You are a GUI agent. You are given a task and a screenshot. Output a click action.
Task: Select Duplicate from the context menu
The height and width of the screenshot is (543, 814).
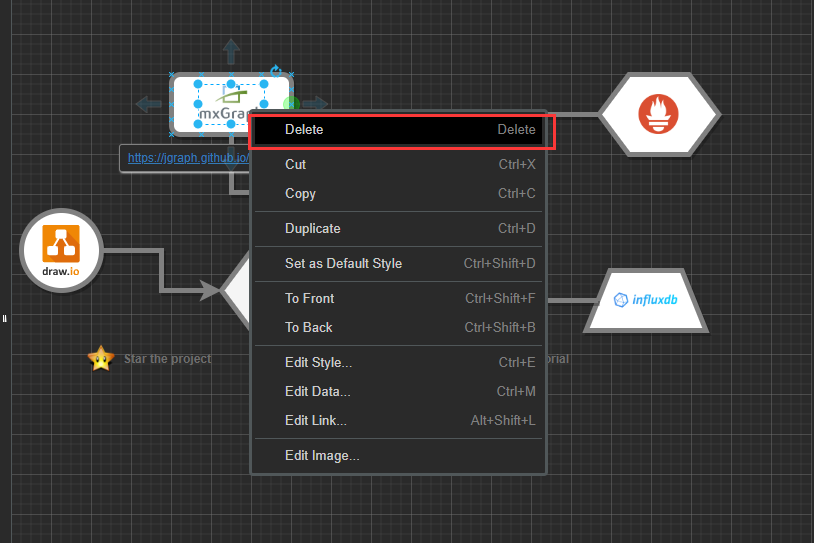tap(399, 228)
